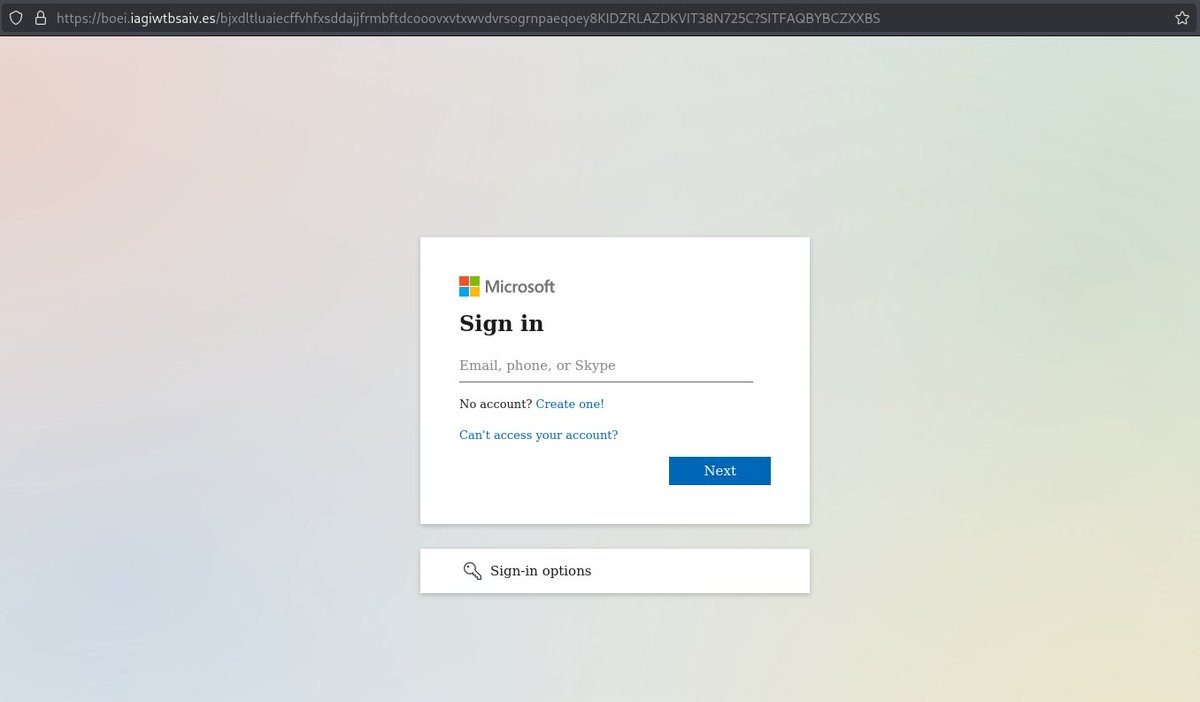
Task: Focus the Email, phone, or Skype field
Action: click(606, 366)
